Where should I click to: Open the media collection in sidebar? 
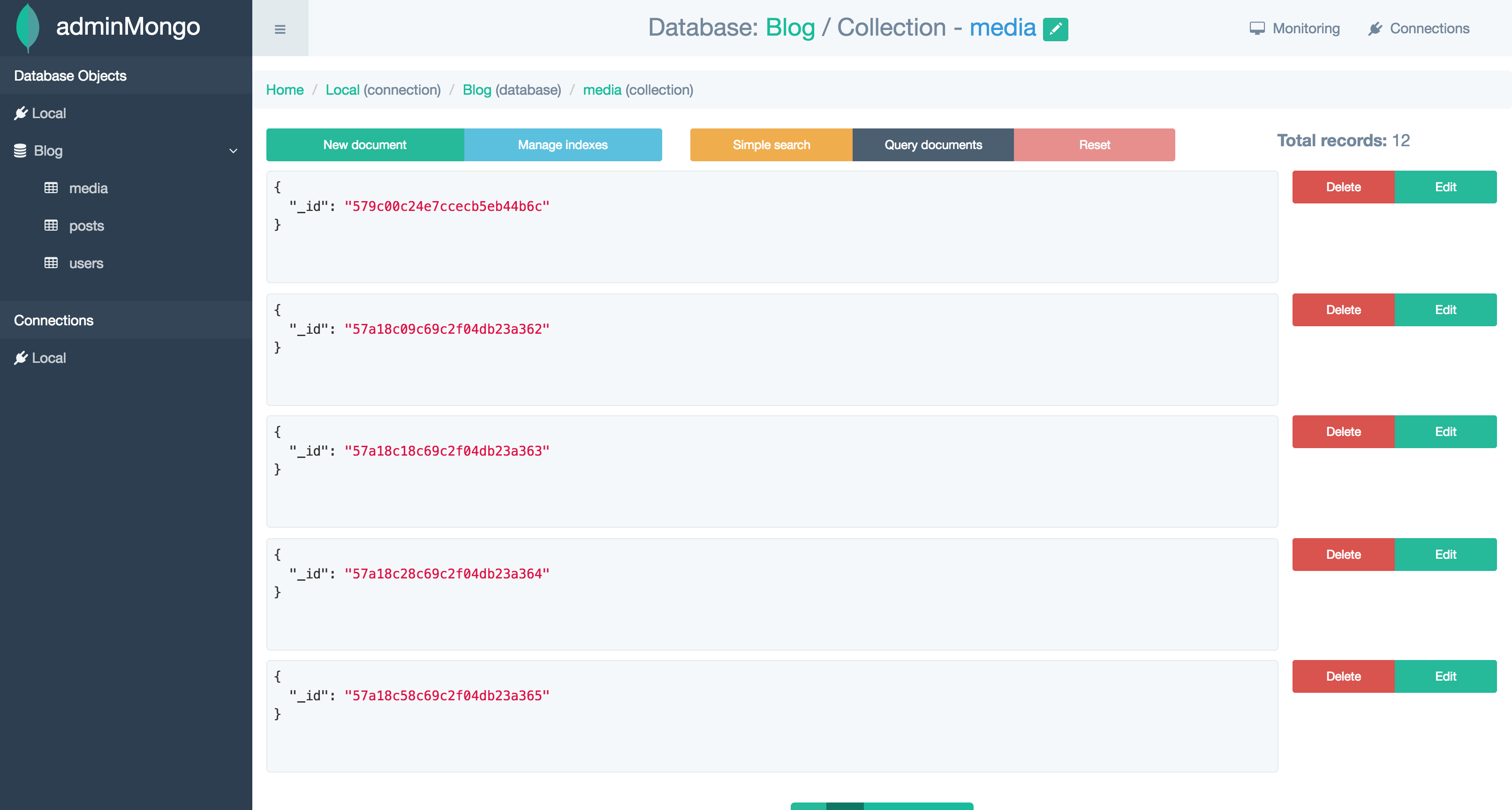(x=89, y=188)
